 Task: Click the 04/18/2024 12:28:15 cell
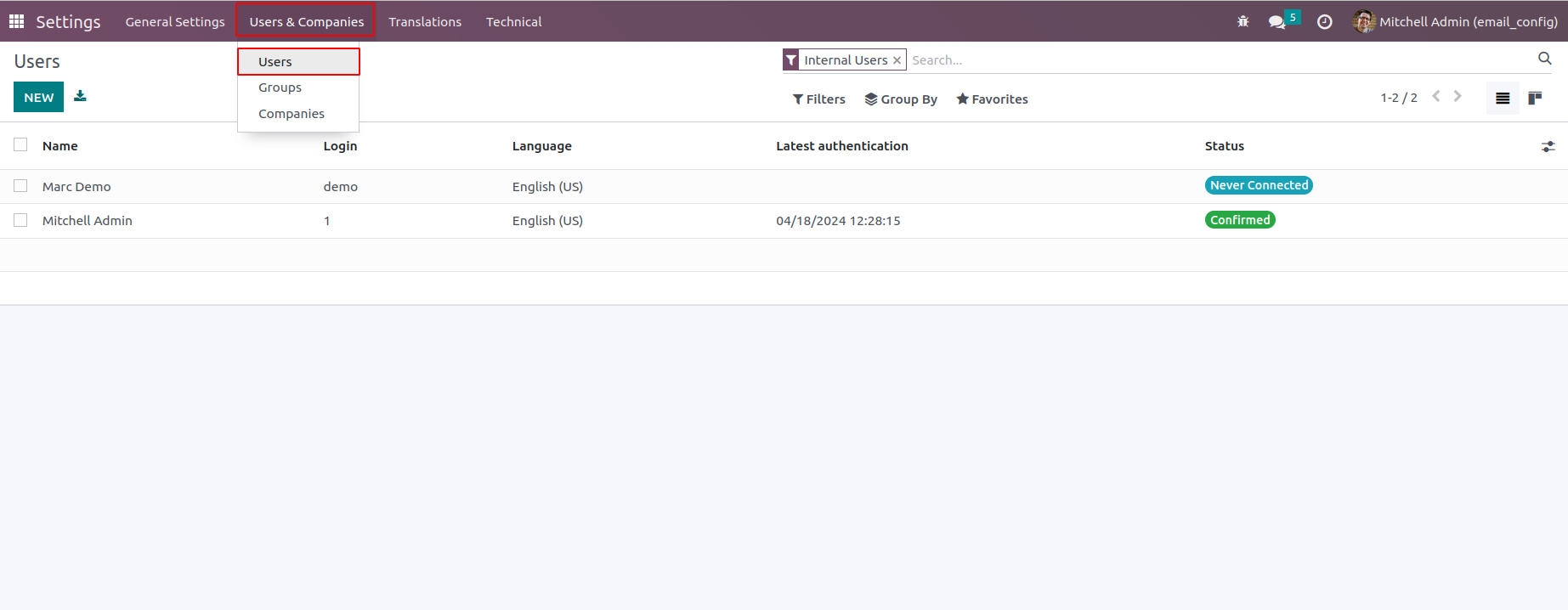[x=838, y=221]
